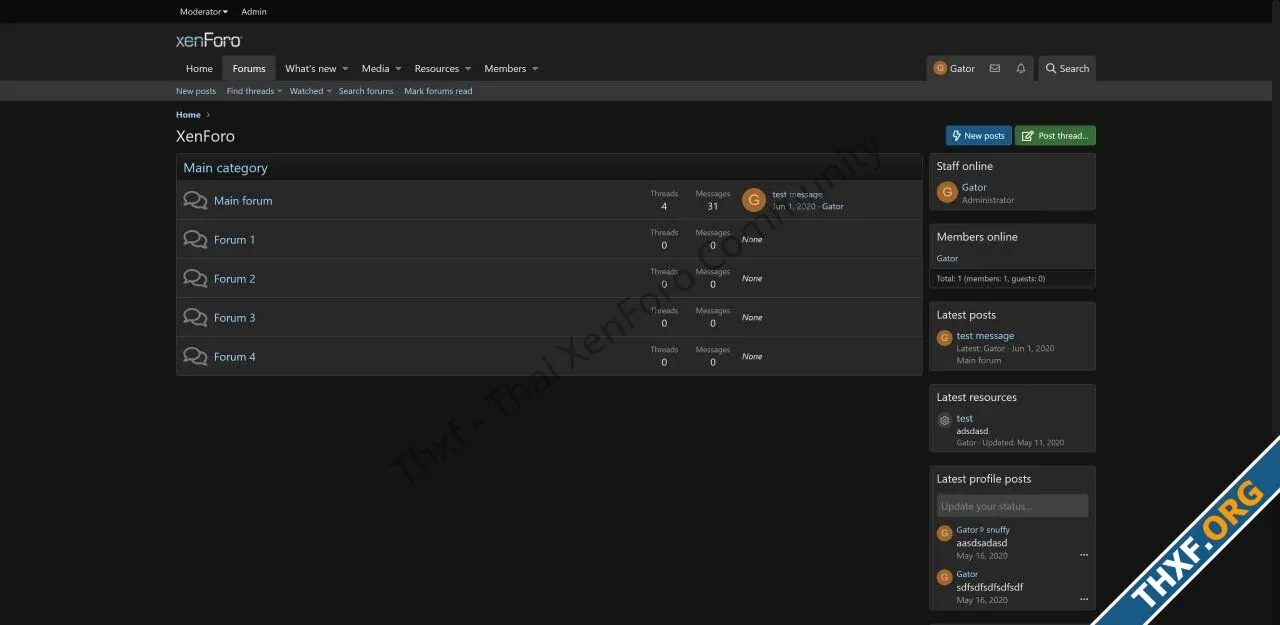This screenshot has height=625, width=1280.
Task: Click the Forum 3 speech-bubble icon
Action: [195, 317]
